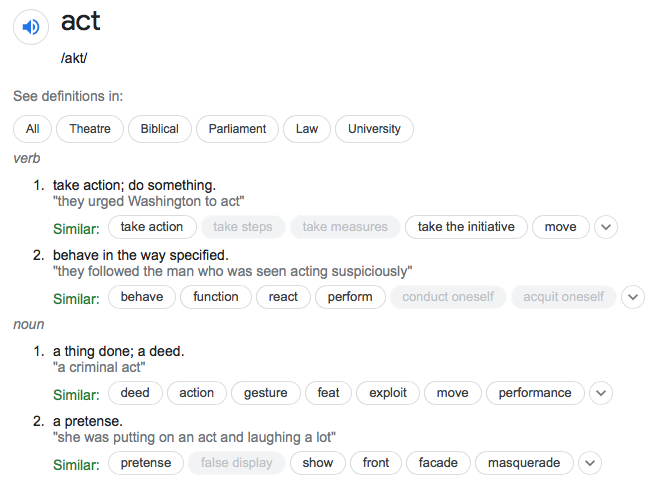Screen dimensions: 660x492
Task: Filter definitions by Law
Action: (307, 129)
